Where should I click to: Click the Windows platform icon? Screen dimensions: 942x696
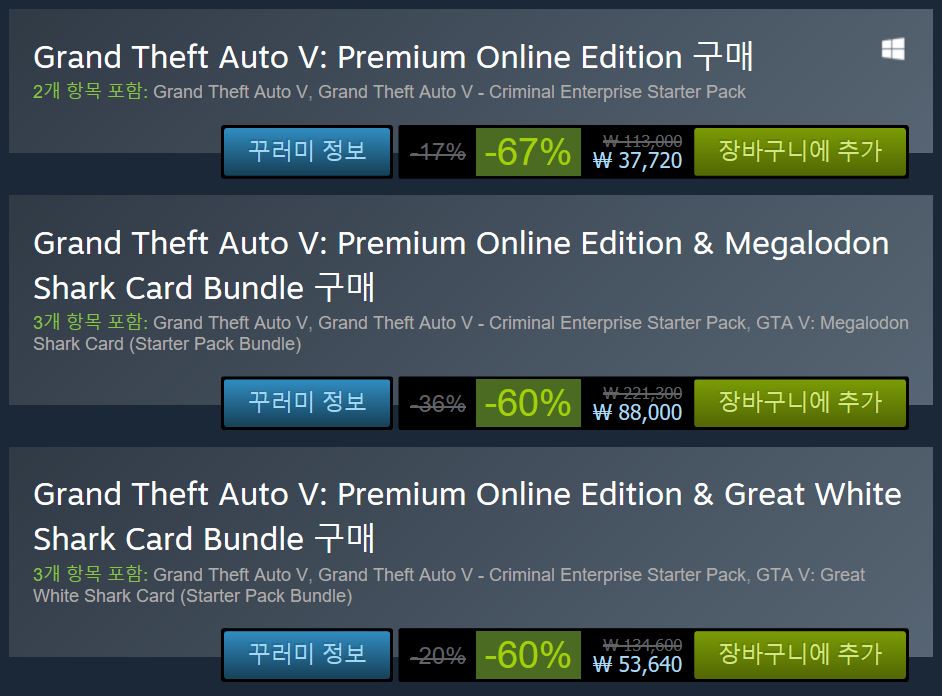pyautogui.click(x=893, y=49)
